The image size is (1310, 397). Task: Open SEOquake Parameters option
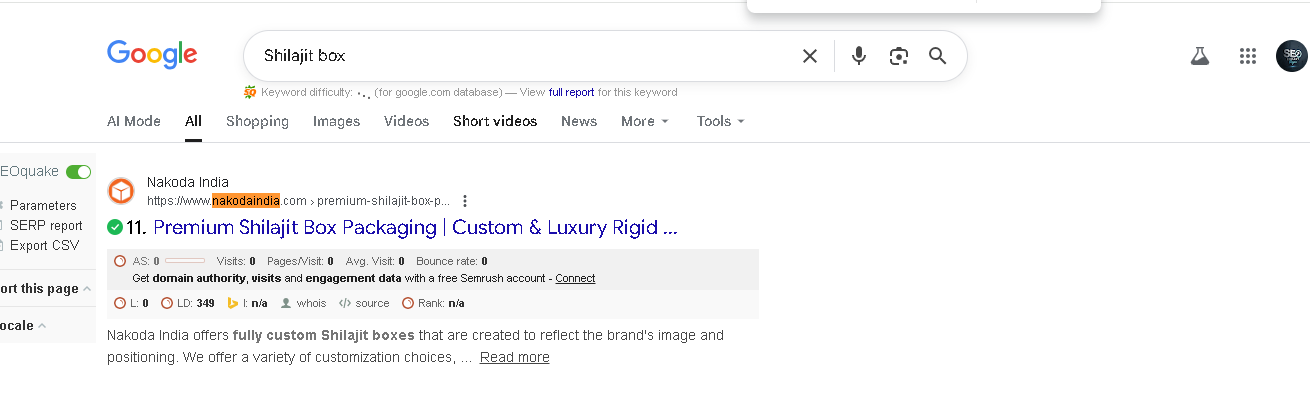pos(43,205)
